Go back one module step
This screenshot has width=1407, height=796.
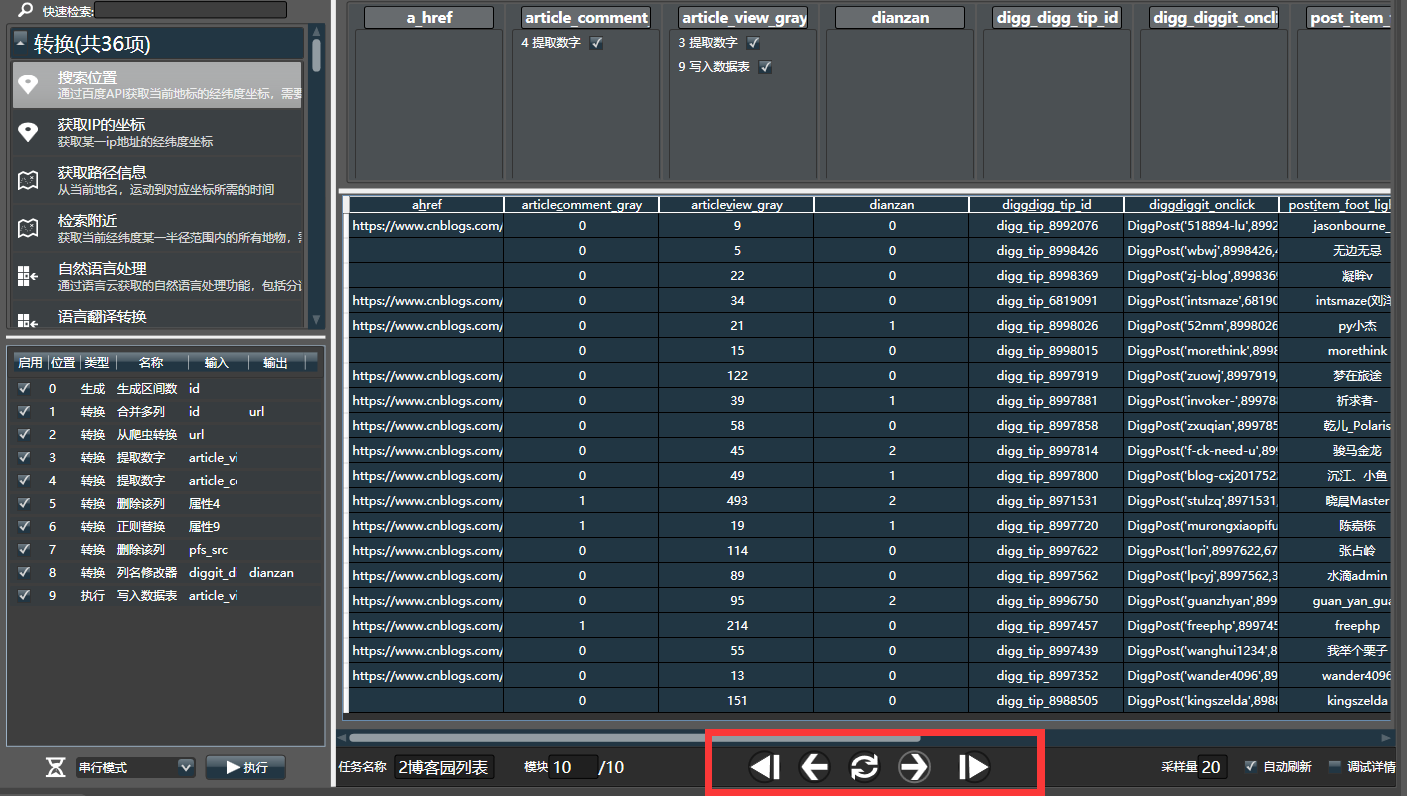coord(815,767)
